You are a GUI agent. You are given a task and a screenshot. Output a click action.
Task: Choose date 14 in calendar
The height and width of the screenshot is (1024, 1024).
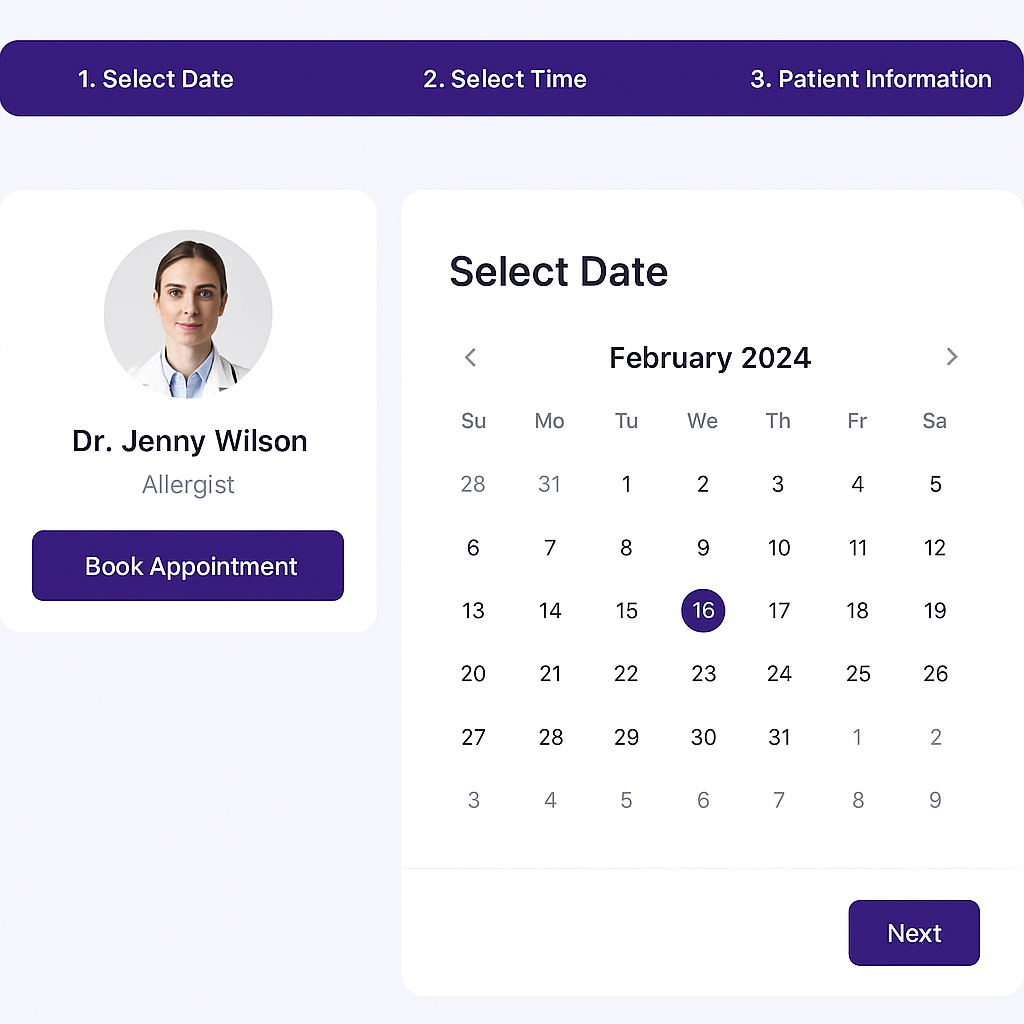(x=550, y=610)
